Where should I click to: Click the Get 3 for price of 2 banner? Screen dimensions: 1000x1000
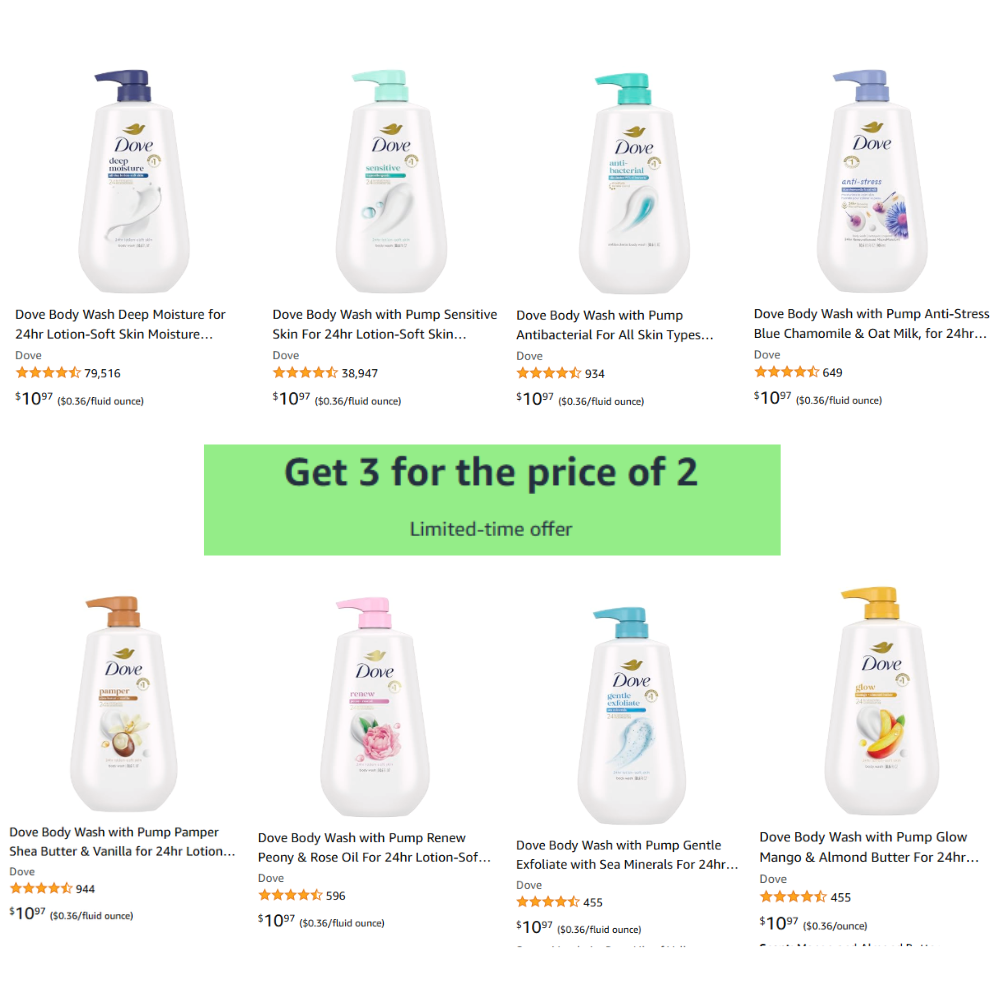[492, 499]
